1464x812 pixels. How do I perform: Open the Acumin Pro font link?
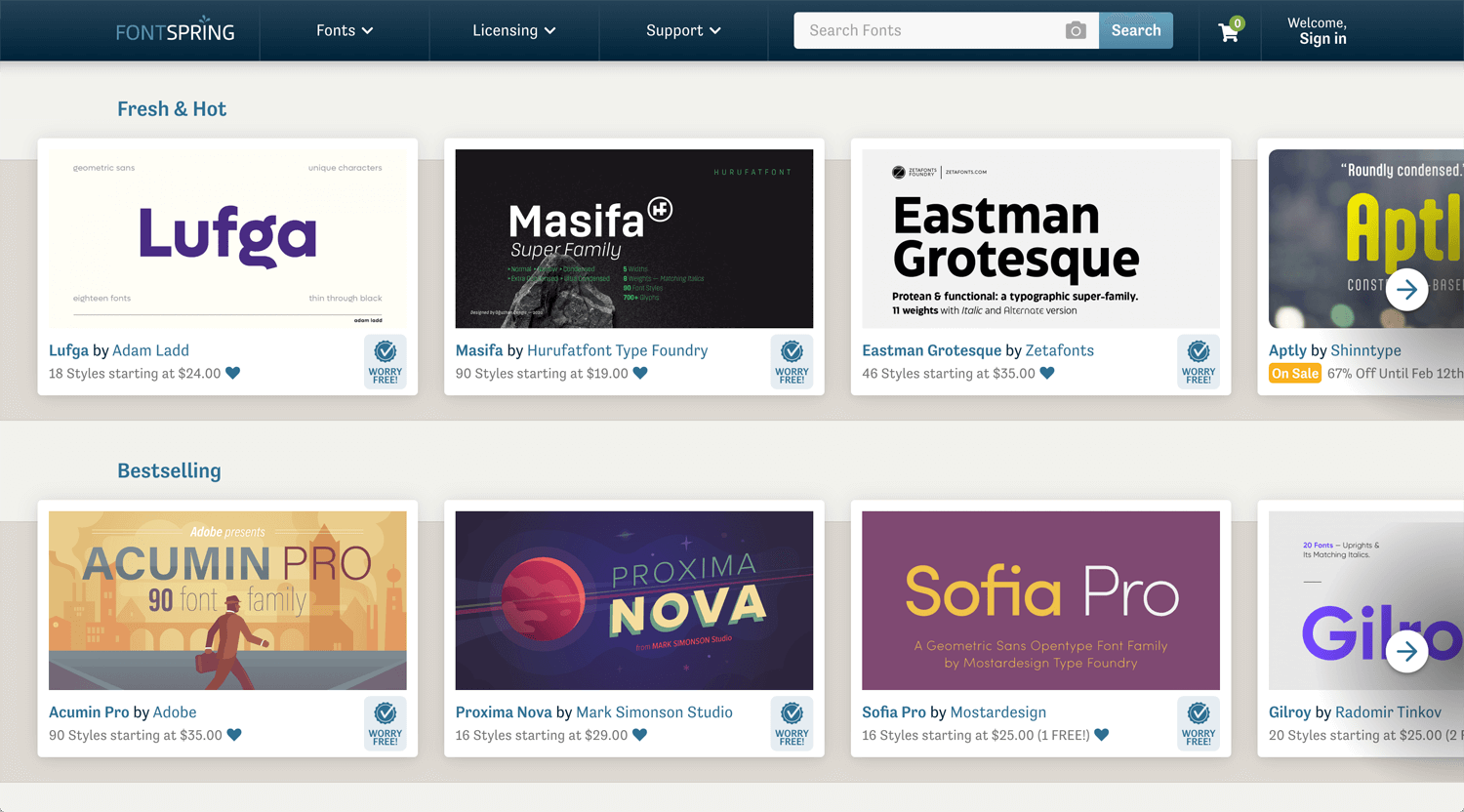pos(89,712)
